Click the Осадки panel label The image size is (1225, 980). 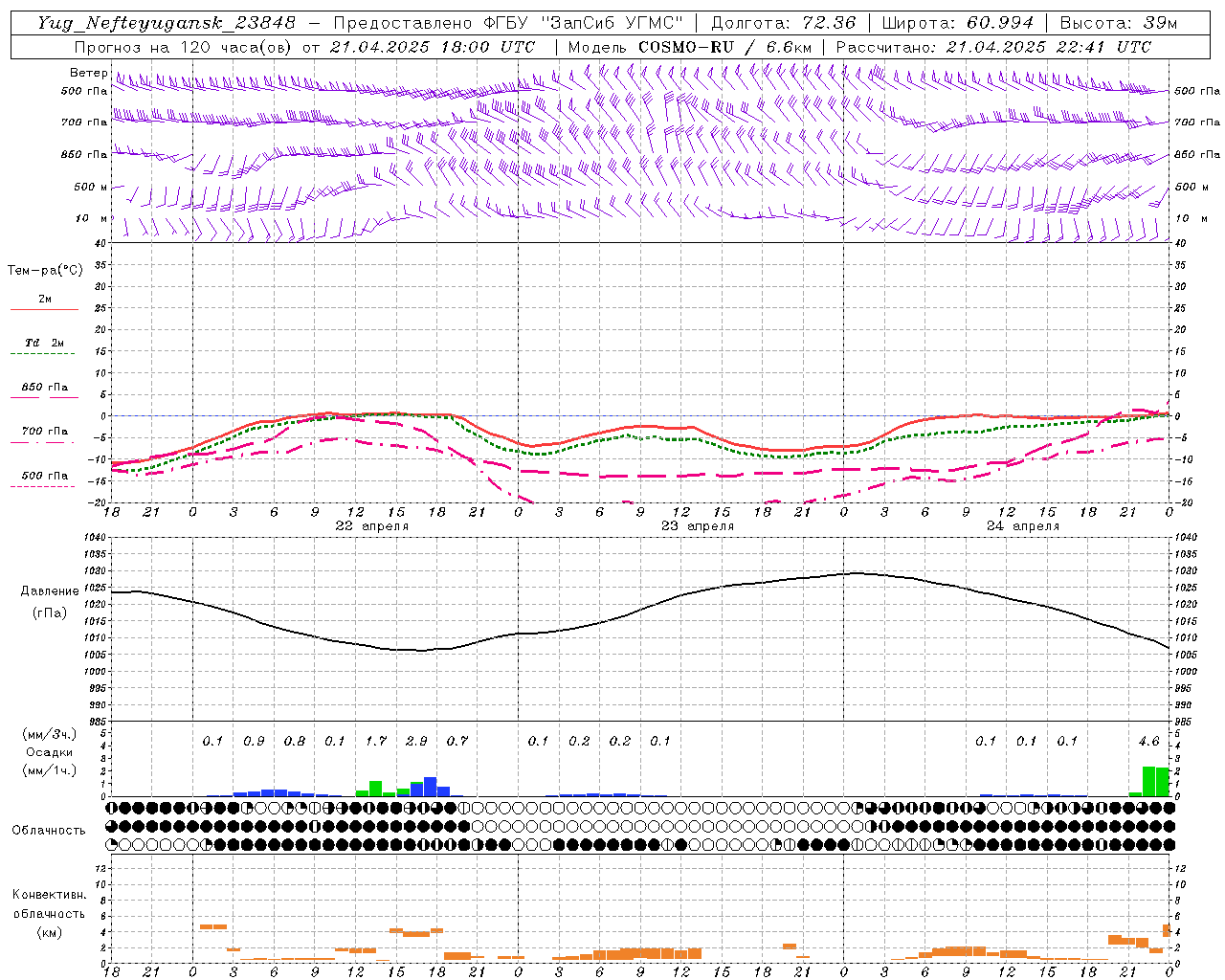pyautogui.click(x=49, y=752)
